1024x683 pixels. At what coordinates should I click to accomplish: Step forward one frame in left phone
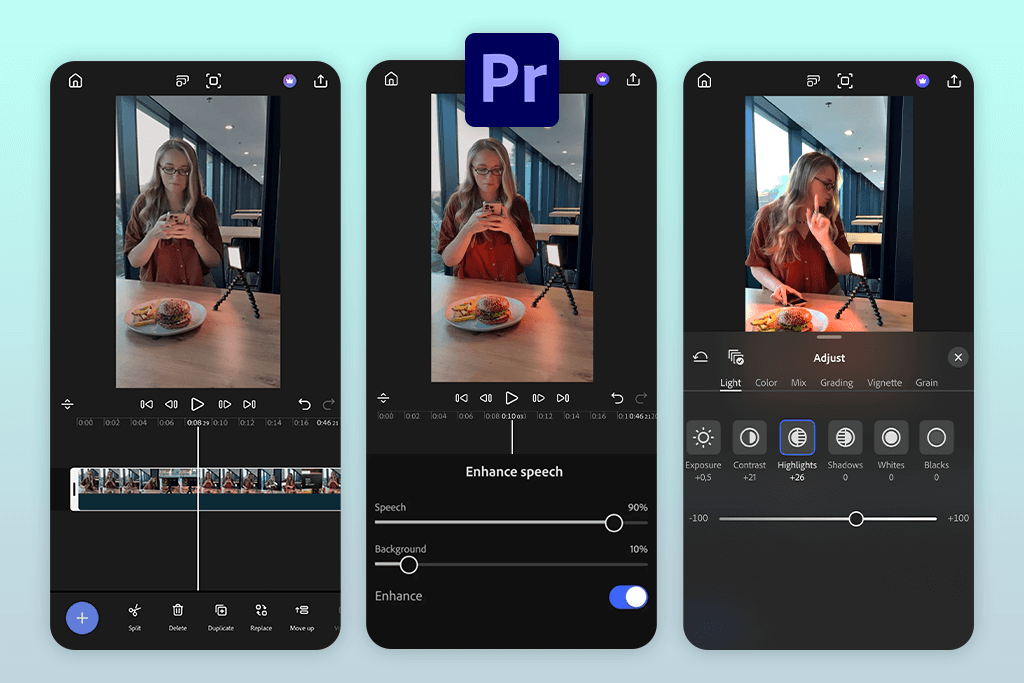pos(224,404)
